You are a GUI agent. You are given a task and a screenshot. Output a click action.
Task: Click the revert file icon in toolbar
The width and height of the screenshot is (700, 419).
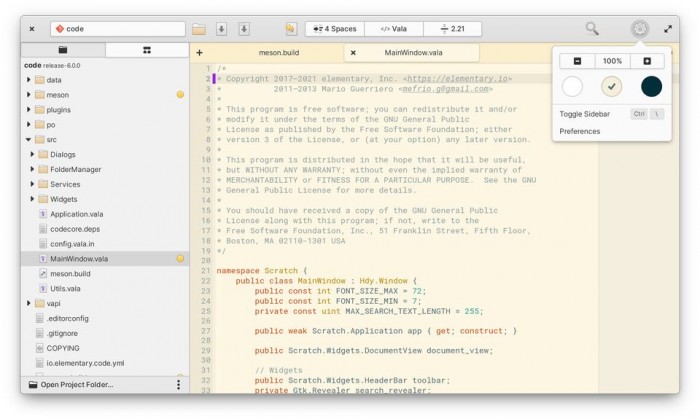291,29
